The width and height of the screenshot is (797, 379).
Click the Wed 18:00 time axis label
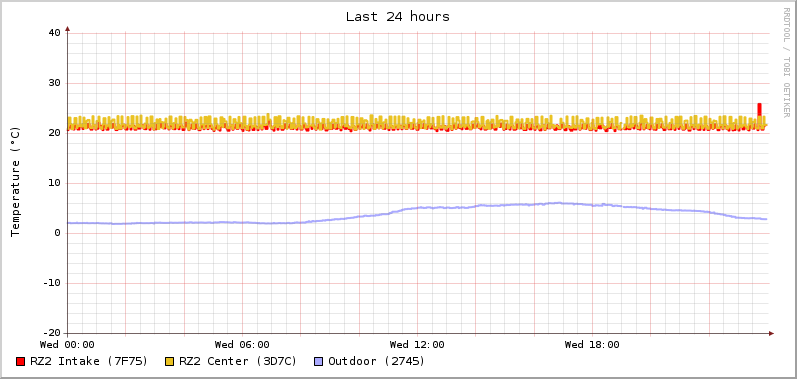pos(592,345)
